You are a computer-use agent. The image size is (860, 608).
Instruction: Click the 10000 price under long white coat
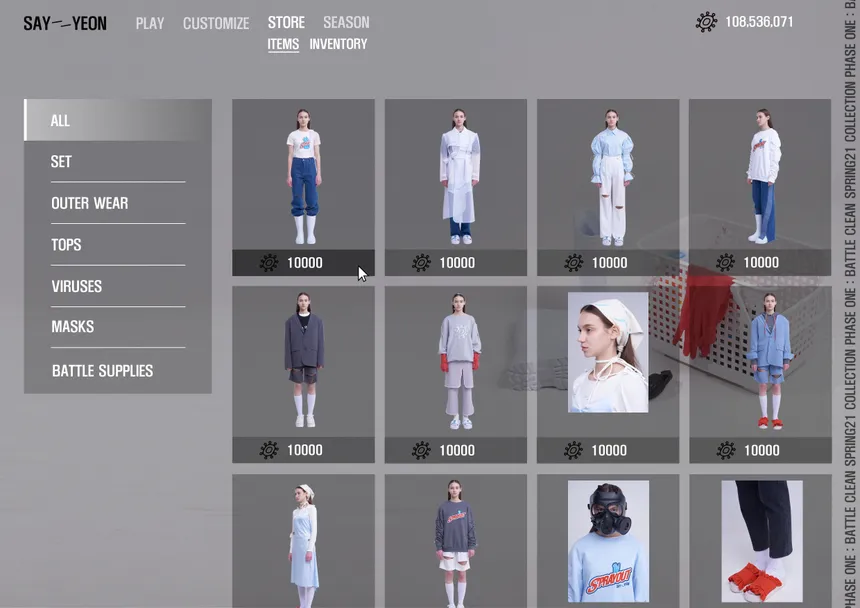pyautogui.click(x=457, y=263)
